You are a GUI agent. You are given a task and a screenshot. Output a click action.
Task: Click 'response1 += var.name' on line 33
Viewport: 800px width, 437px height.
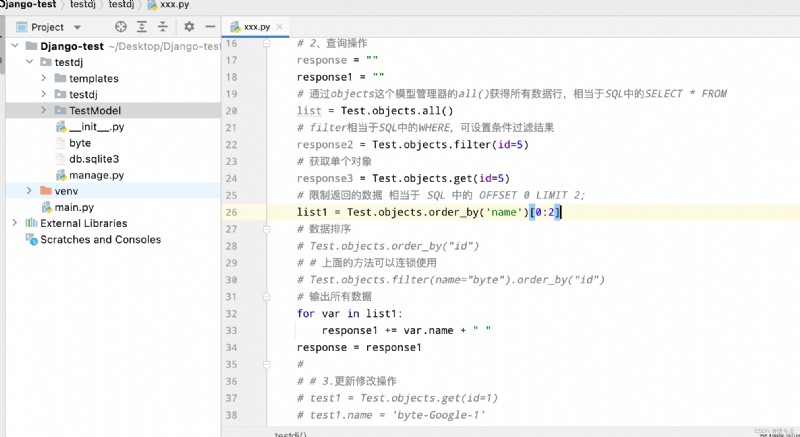pyautogui.click(x=388, y=330)
